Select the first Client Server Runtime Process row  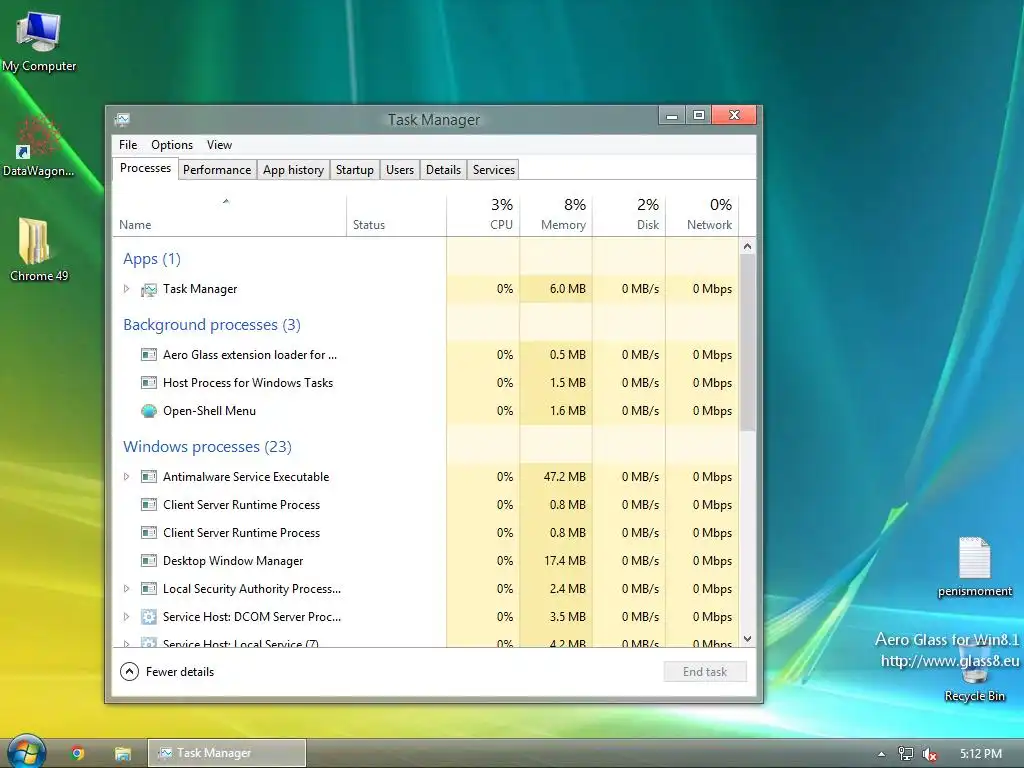[426, 505]
